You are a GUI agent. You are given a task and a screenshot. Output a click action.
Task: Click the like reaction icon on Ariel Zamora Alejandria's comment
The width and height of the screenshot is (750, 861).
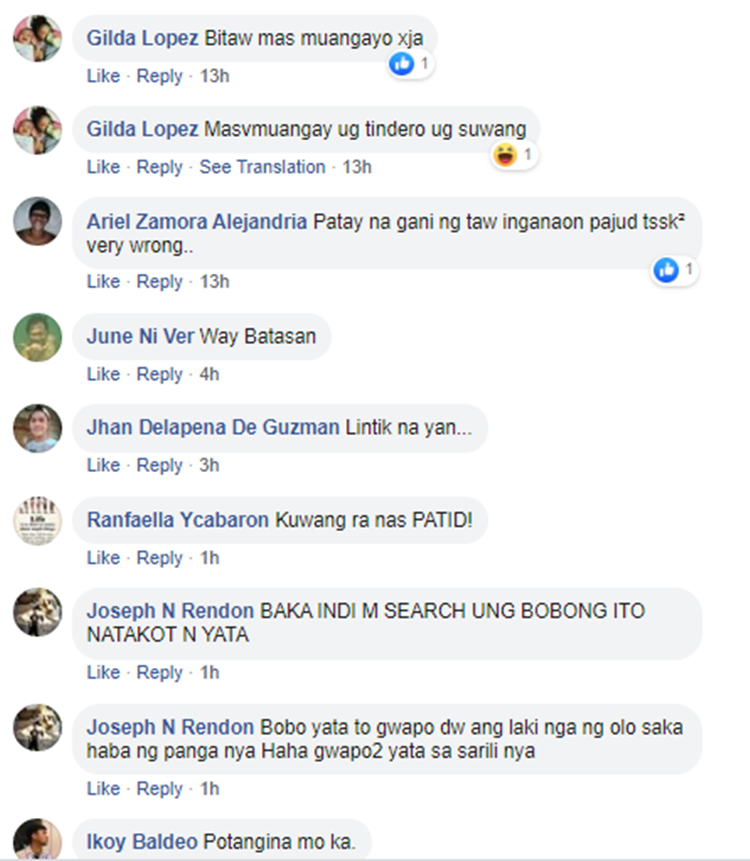click(666, 270)
